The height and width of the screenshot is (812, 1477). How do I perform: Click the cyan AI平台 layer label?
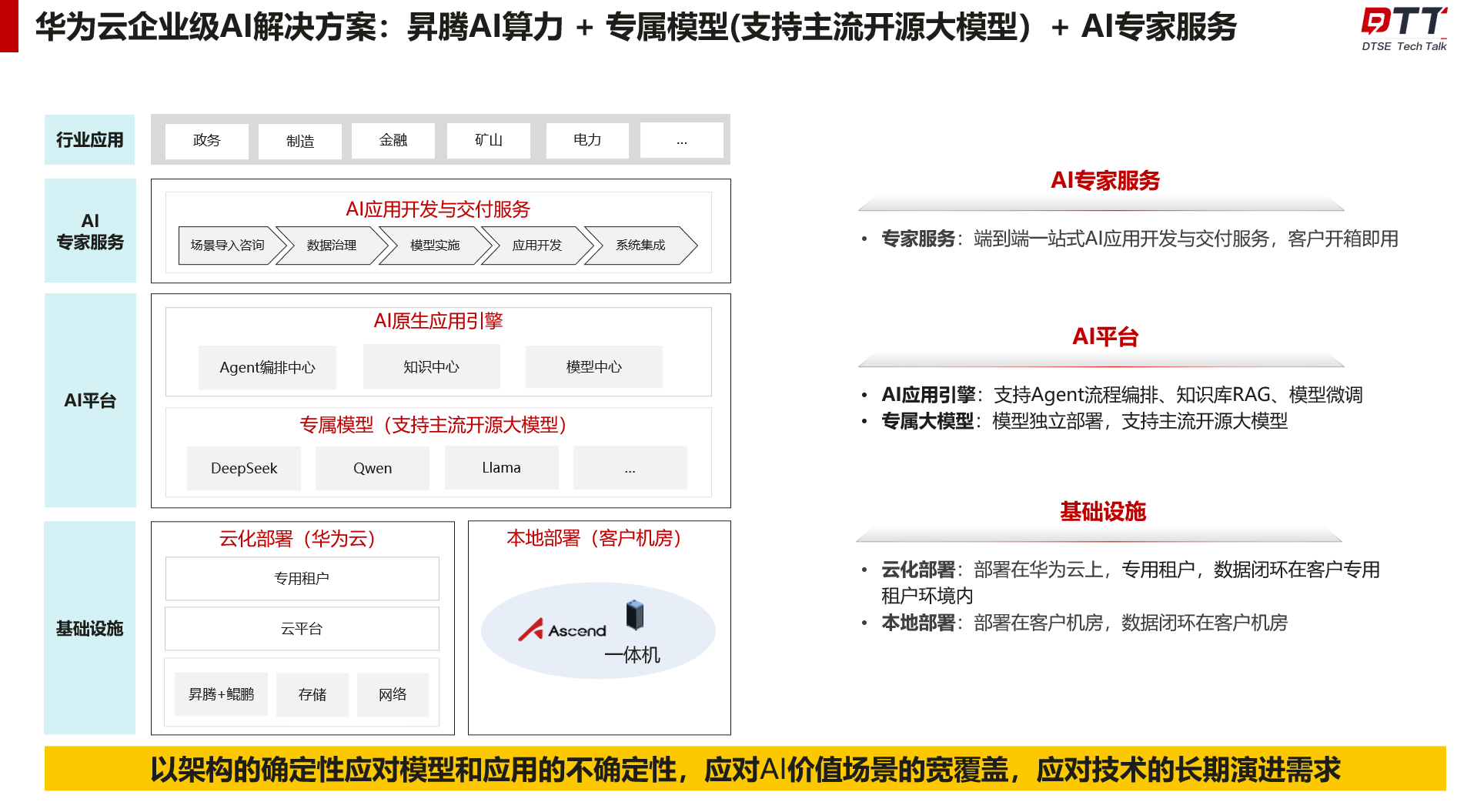coord(90,400)
